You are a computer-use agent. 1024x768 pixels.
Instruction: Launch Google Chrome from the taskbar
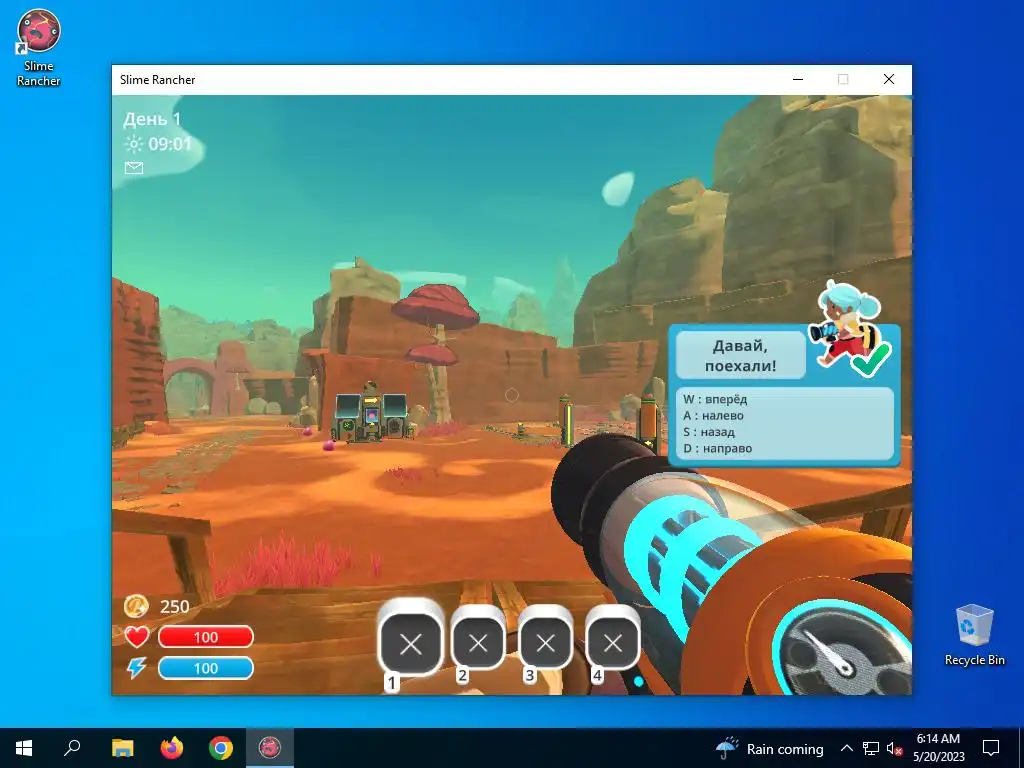[221, 748]
